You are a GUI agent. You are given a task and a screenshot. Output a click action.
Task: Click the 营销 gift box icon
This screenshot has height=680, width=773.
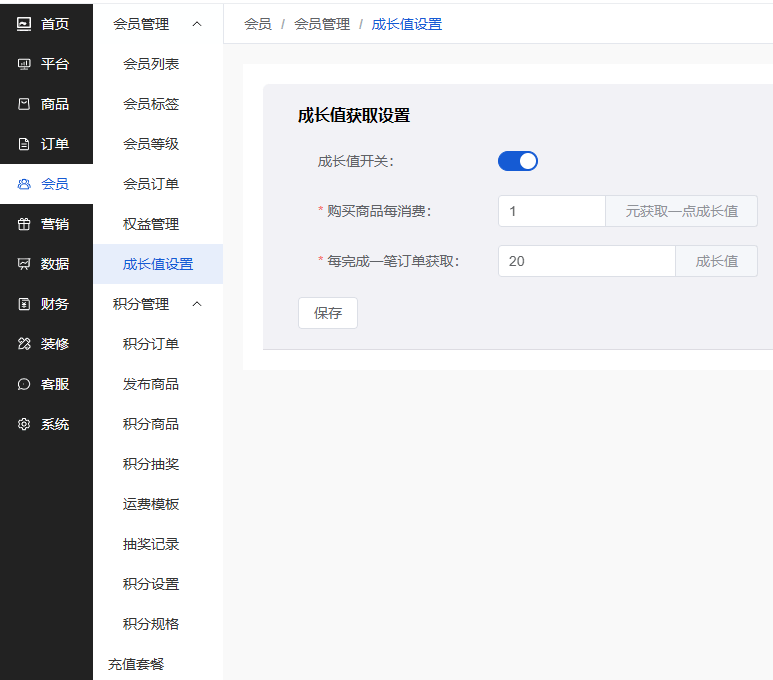24,224
